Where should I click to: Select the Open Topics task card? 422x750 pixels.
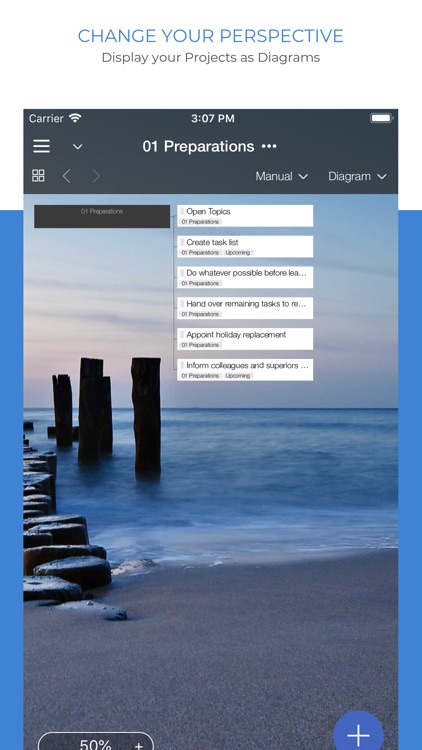tap(245, 216)
